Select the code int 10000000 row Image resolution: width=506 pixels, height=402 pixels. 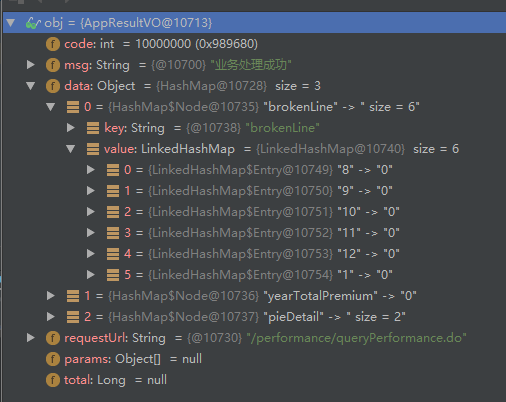click(254, 44)
